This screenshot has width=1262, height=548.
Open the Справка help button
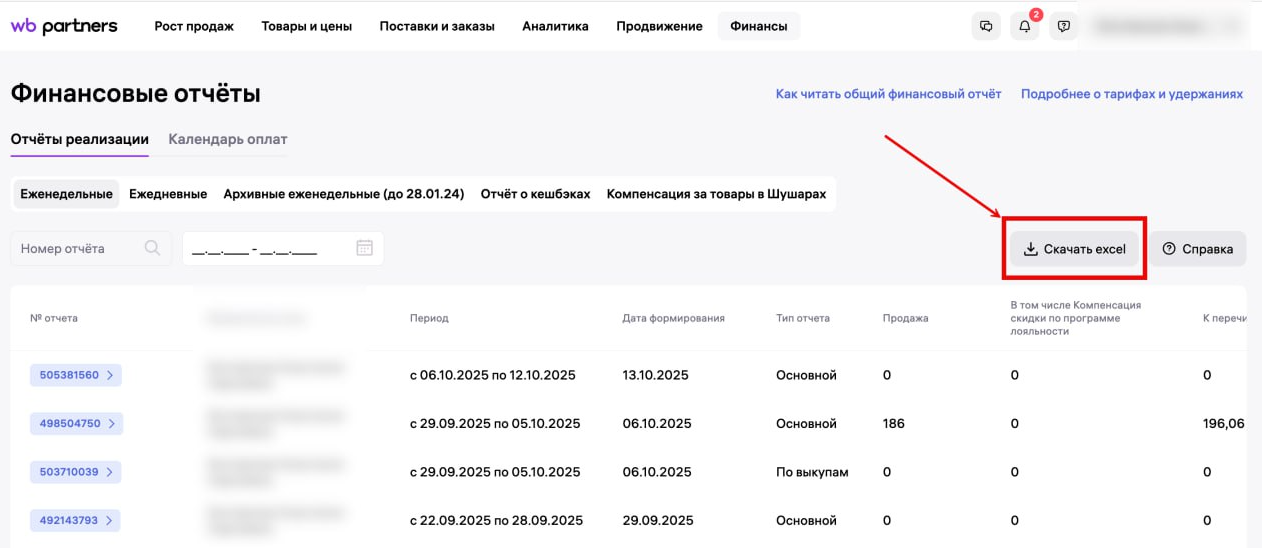click(x=1197, y=249)
